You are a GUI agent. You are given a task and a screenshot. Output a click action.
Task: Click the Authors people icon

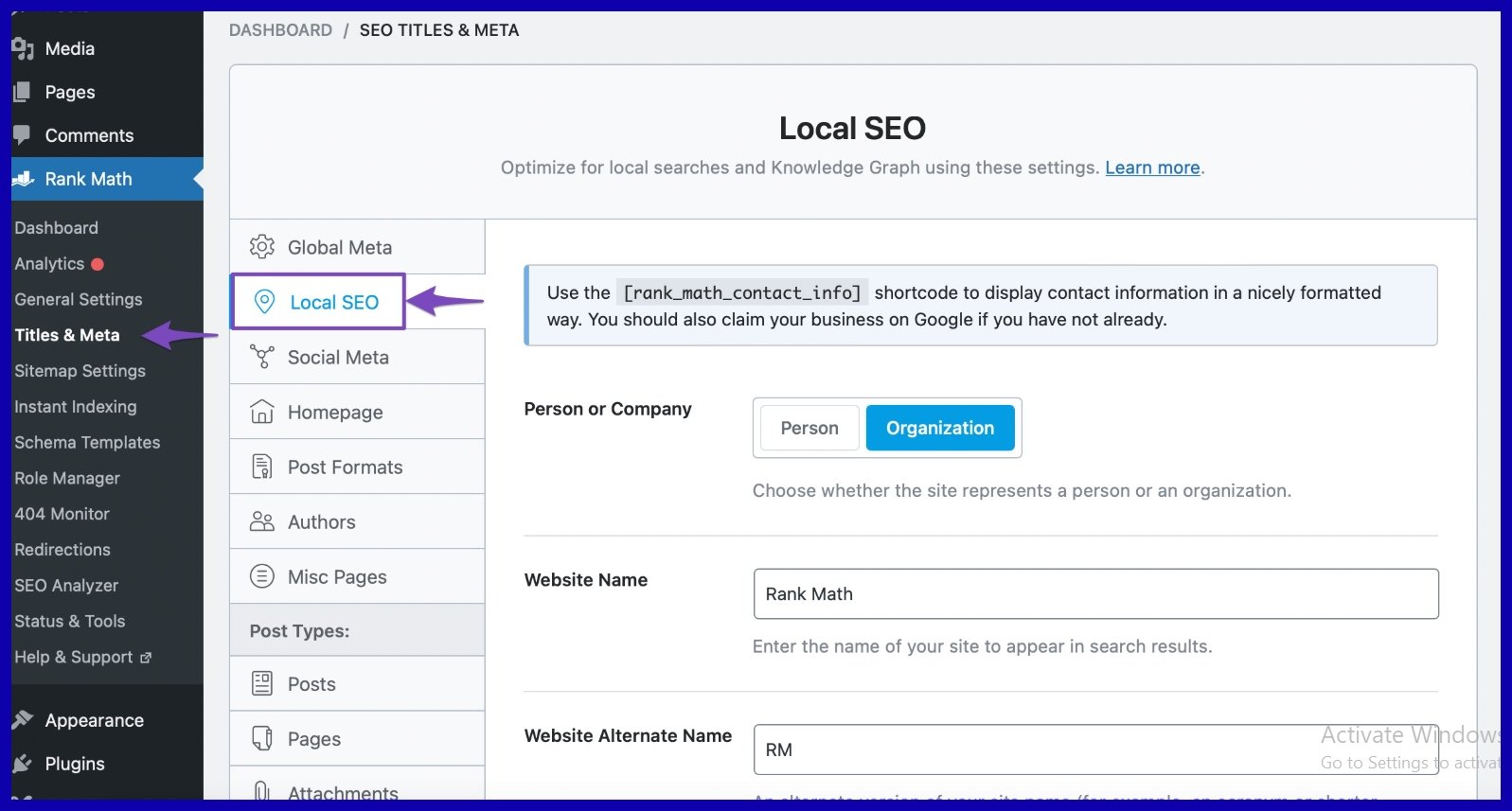pyautogui.click(x=262, y=521)
